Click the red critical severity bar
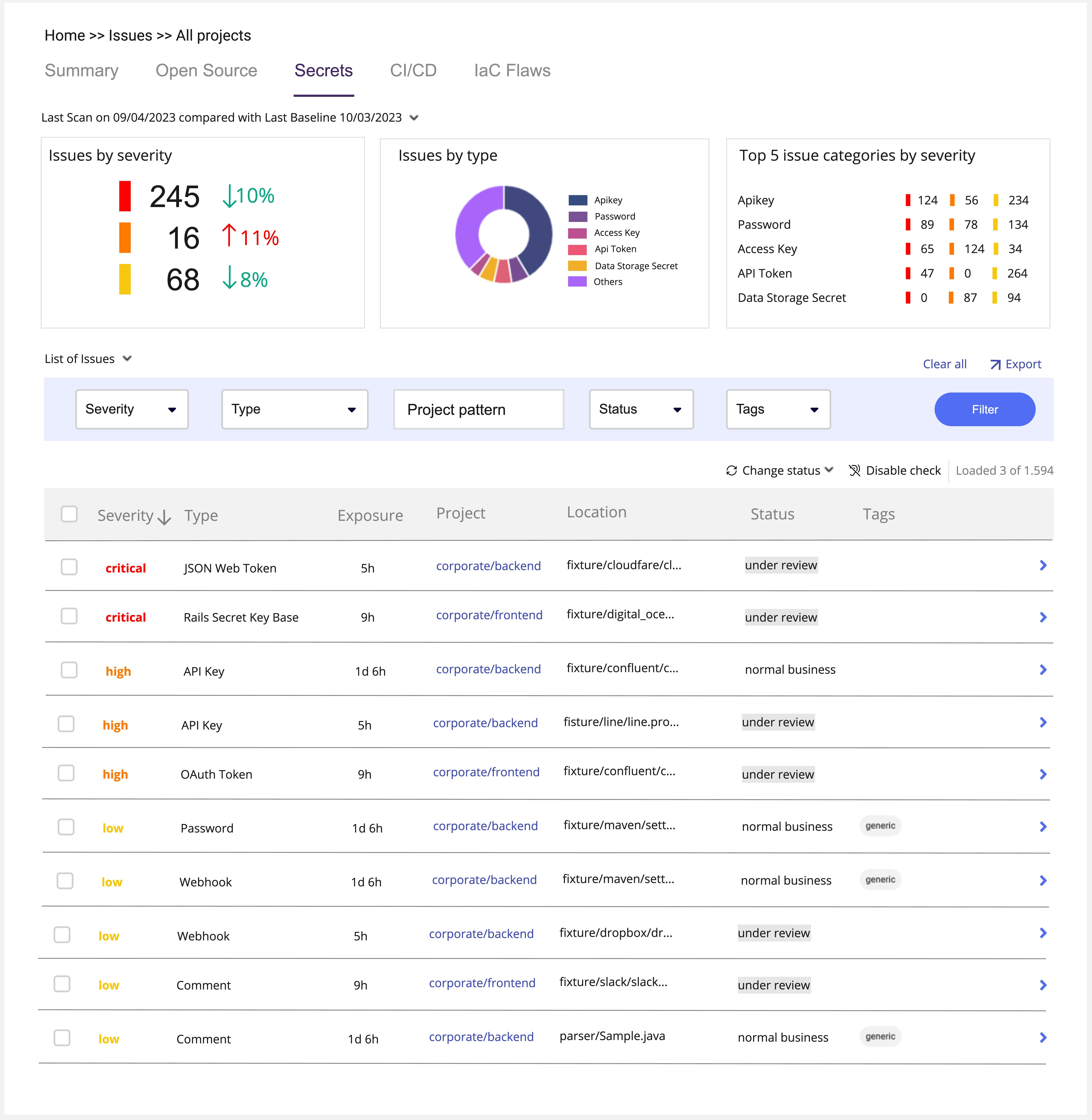Viewport: 1092px width, 1120px height. (x=125, y=196)
